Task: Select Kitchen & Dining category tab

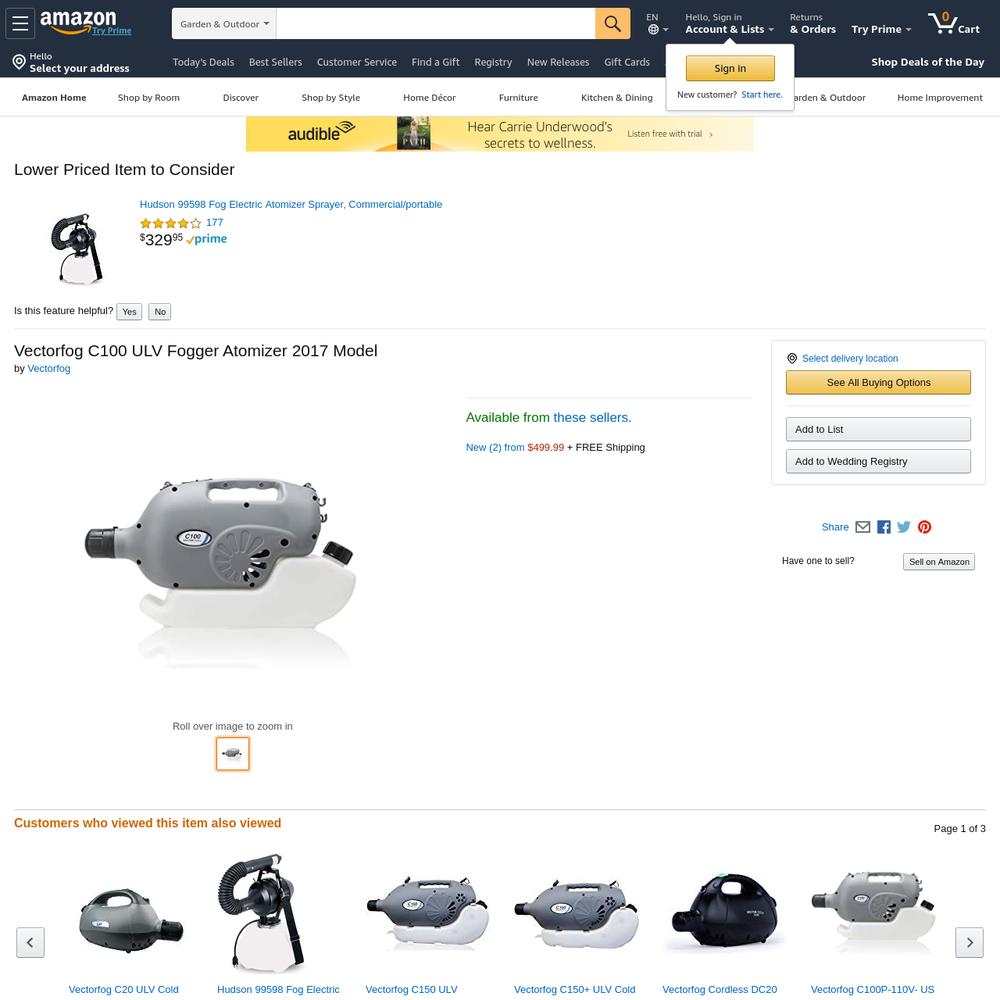Action: coord(617,98)
